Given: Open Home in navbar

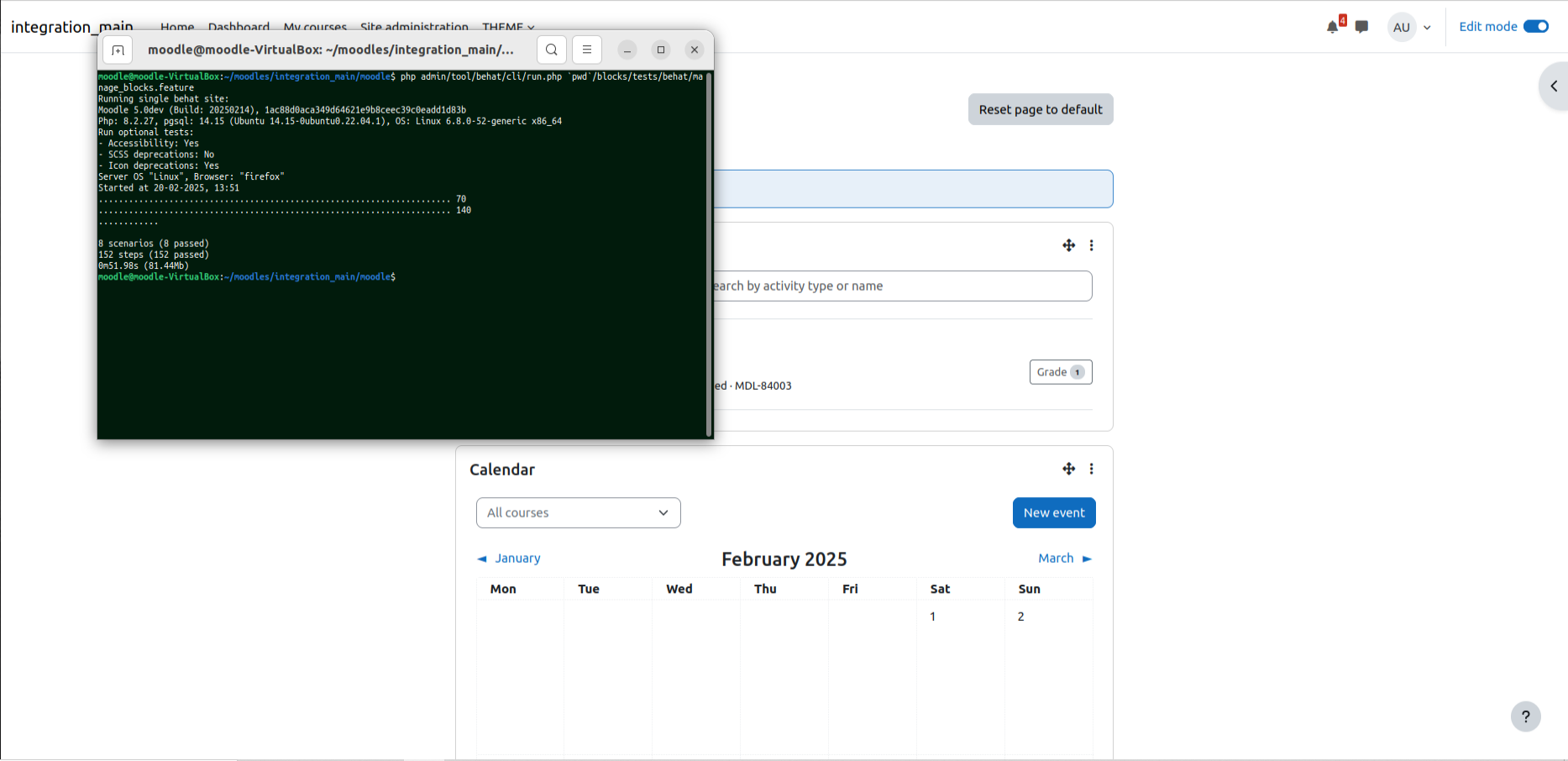Looking at the screenshot, I should (177, 27).
